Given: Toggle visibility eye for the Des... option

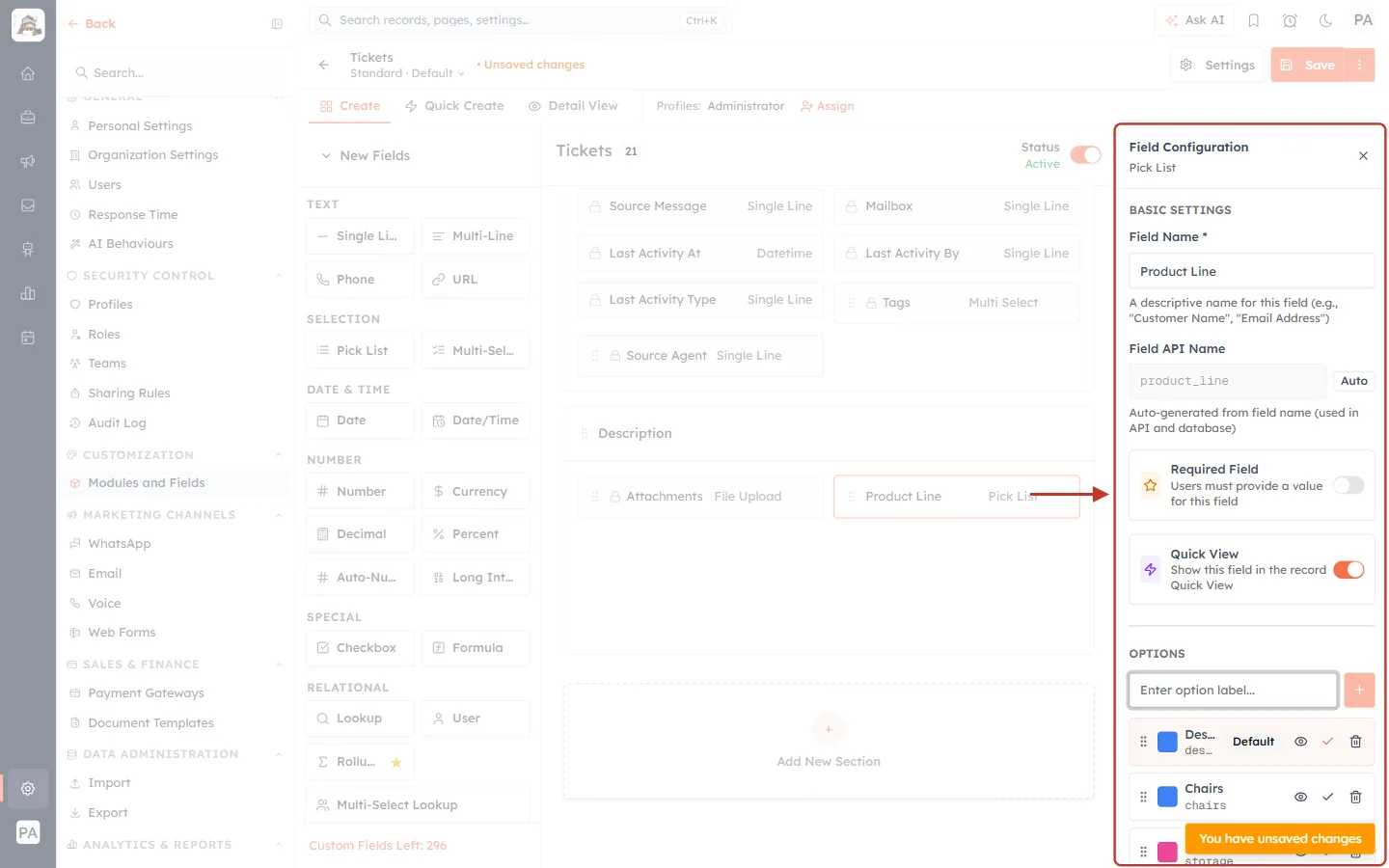Looking at the screenshot, I should pos(1300,742).
